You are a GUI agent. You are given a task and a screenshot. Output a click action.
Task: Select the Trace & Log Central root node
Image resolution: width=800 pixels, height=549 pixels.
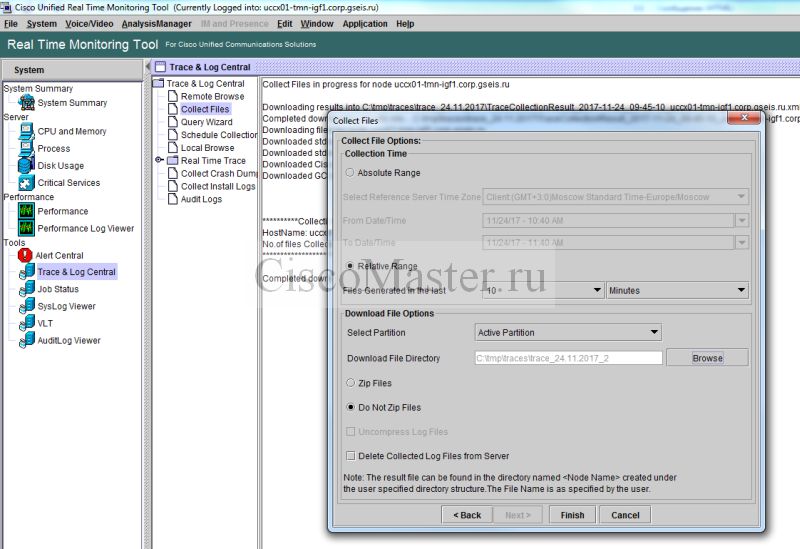(205, 83)
